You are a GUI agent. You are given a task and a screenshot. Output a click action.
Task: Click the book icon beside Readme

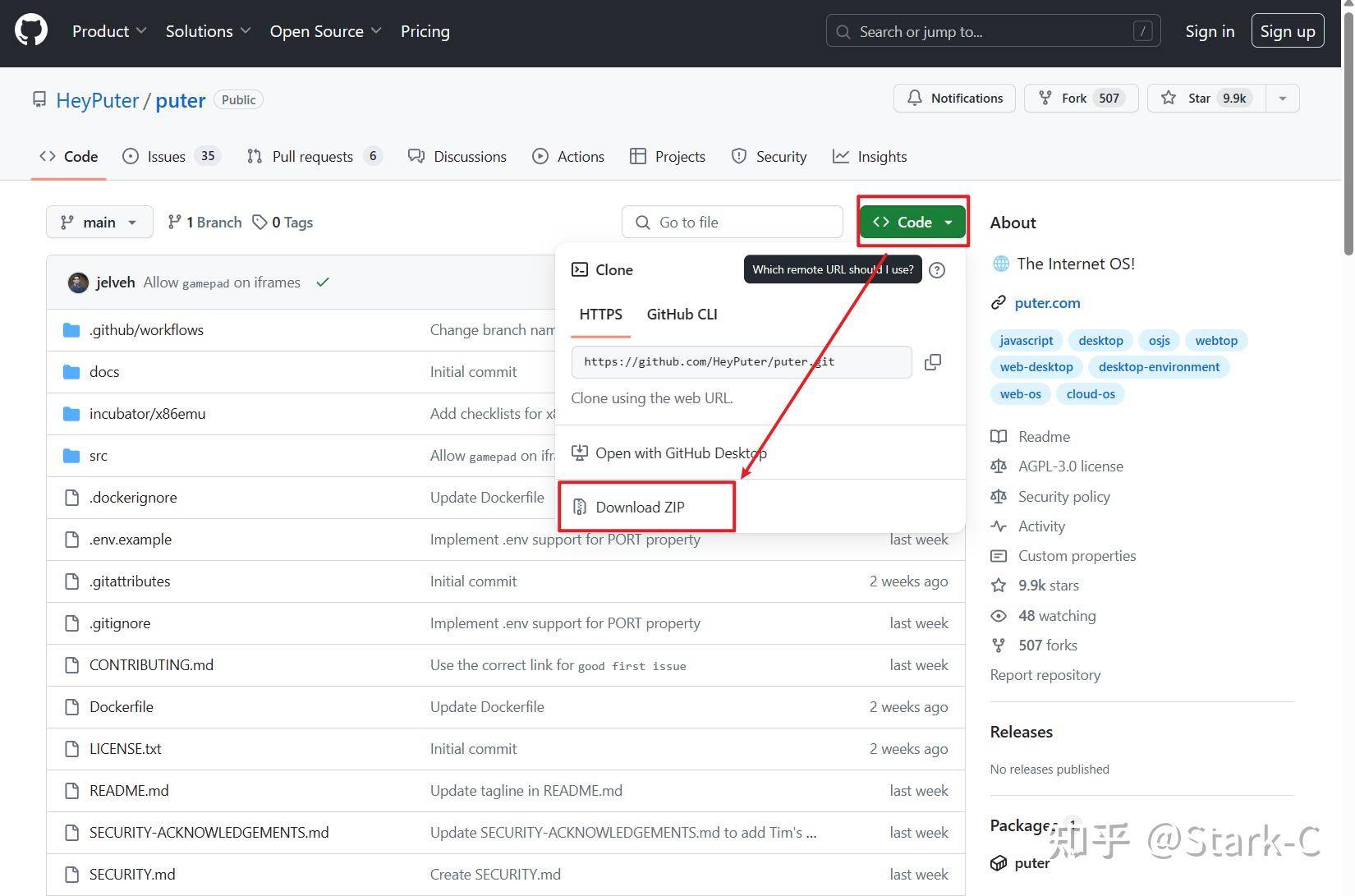(999, 437)
